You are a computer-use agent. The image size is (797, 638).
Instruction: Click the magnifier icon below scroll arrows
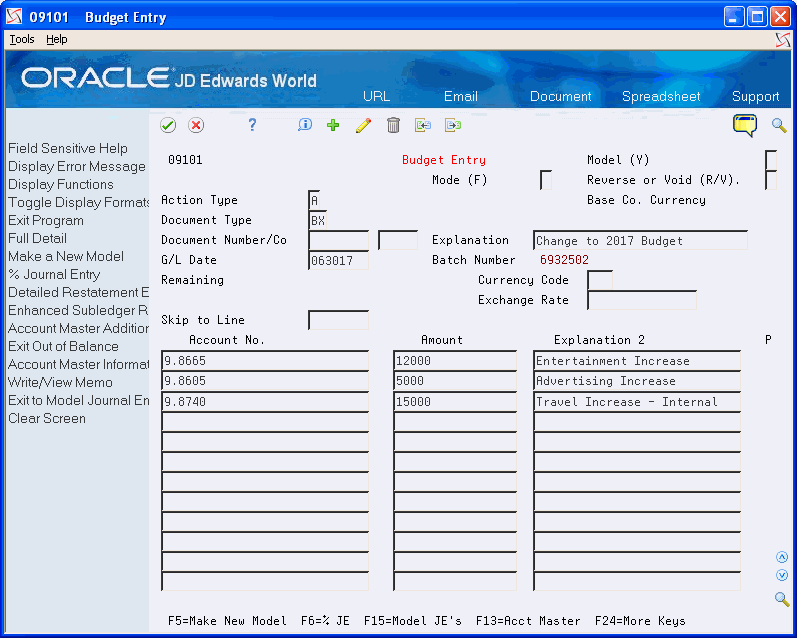(x=782, y=599)
